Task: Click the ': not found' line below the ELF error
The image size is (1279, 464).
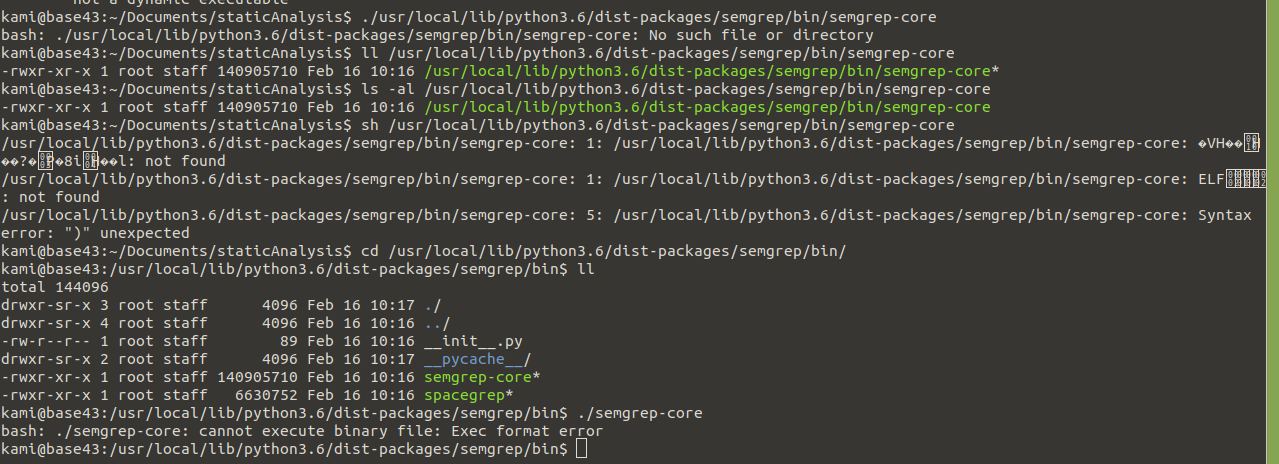Action: (x=51, y=197)
